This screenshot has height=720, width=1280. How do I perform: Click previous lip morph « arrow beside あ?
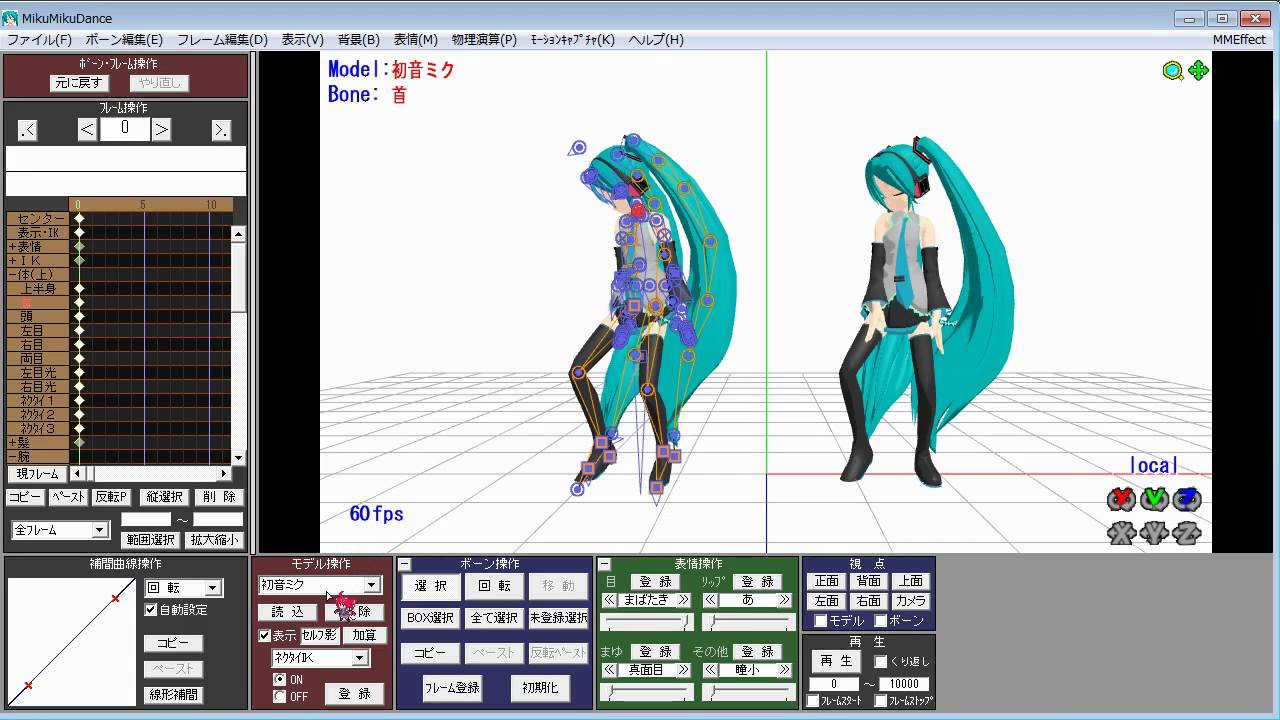tap(711, 600)
